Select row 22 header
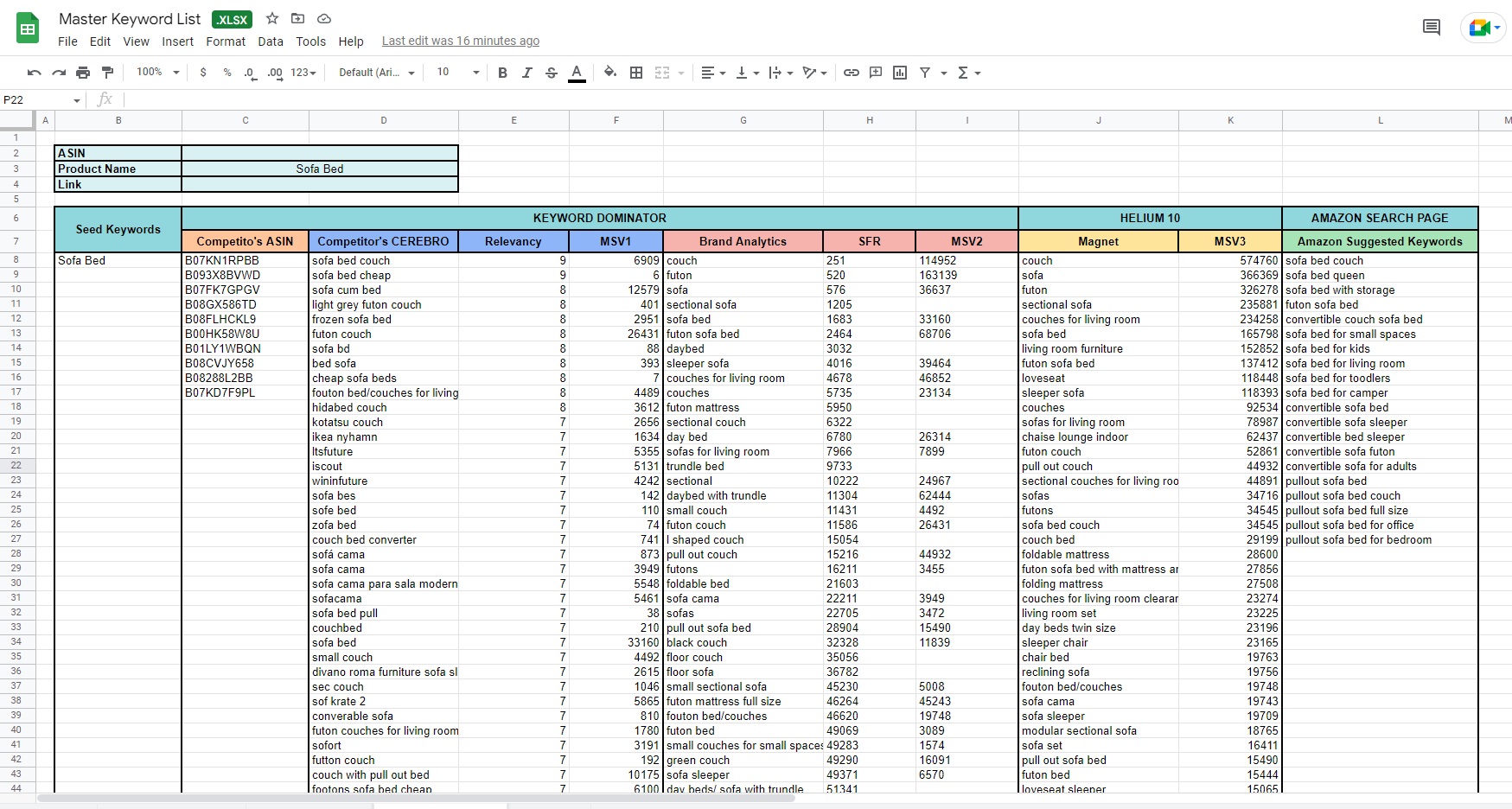The width and height of the screenshot is (1512, 809). [x=16, y=466]
